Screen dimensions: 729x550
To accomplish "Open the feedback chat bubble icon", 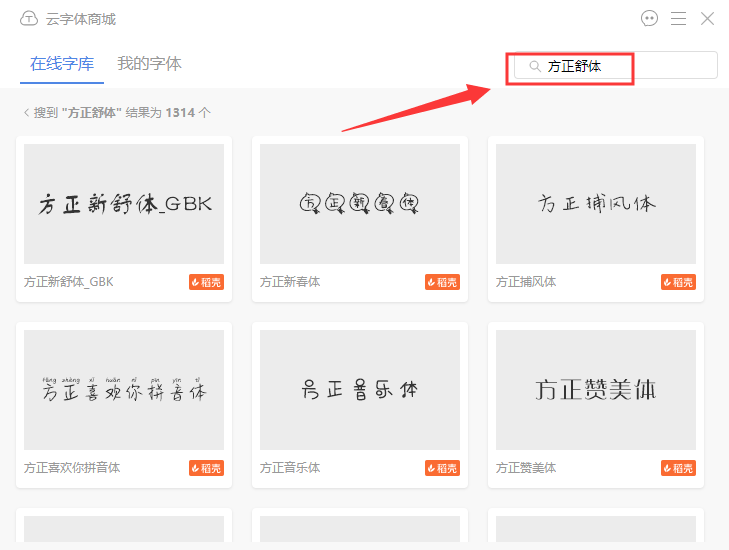I will (649, 19).
